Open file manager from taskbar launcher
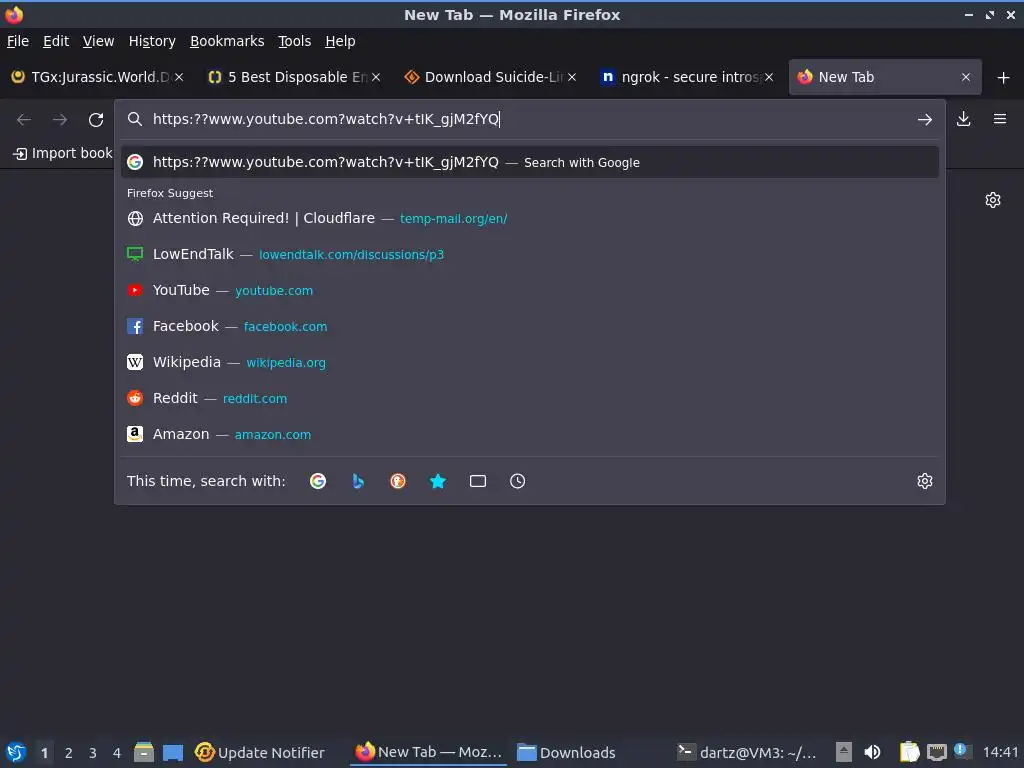Screen dimensions: 1024x768 [x=144, y=752]
